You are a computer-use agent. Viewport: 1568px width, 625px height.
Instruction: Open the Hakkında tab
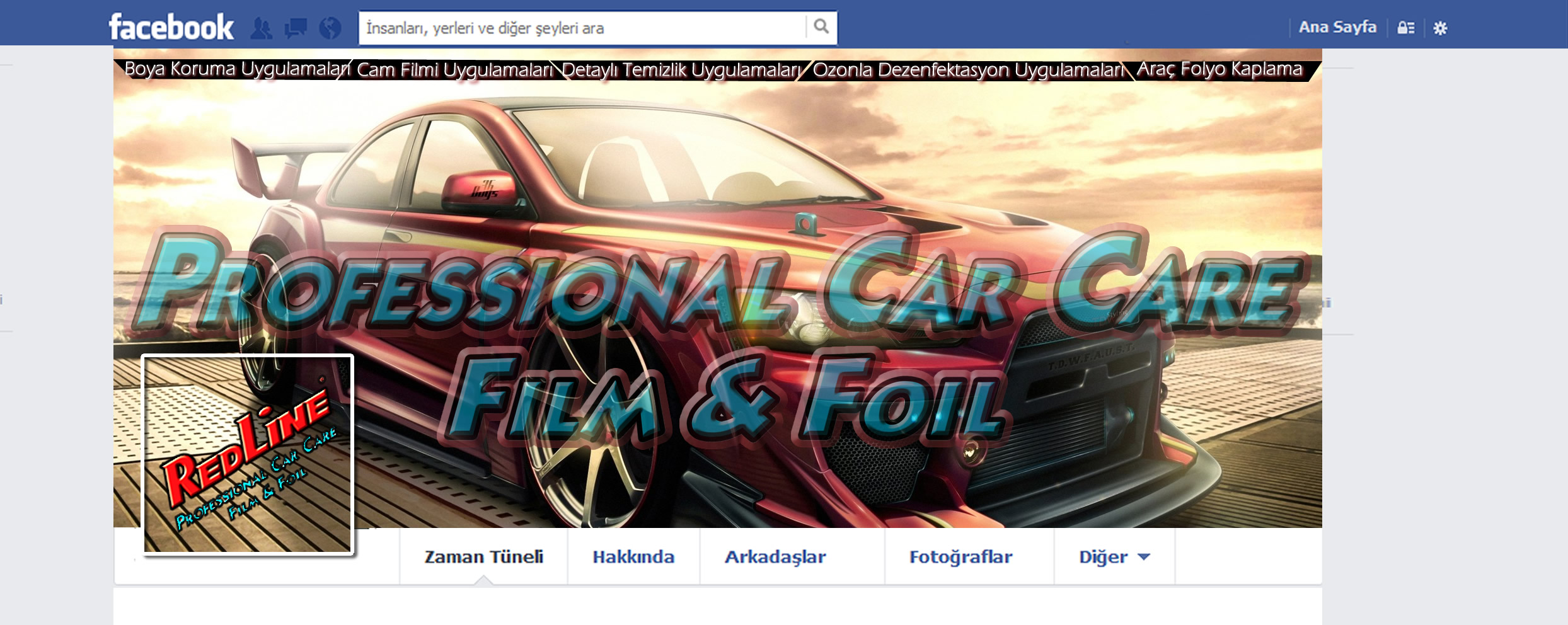coord(633,557)
